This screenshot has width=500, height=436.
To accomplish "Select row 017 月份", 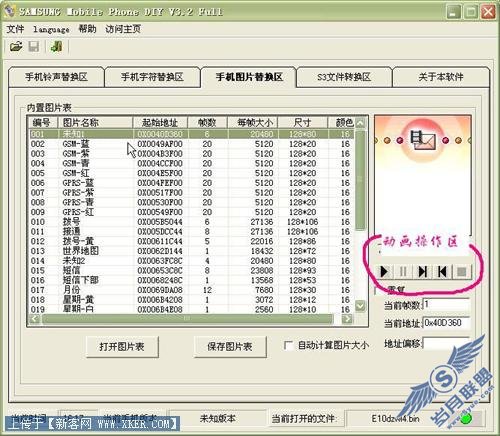I will point(191,290).
